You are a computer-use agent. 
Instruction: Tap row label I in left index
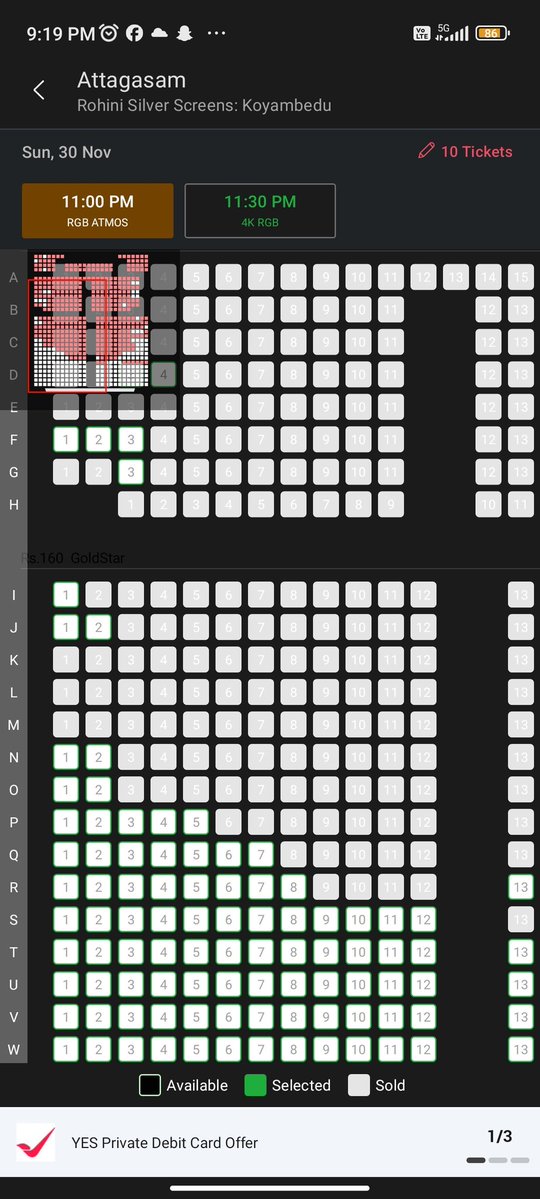[14, 595]
